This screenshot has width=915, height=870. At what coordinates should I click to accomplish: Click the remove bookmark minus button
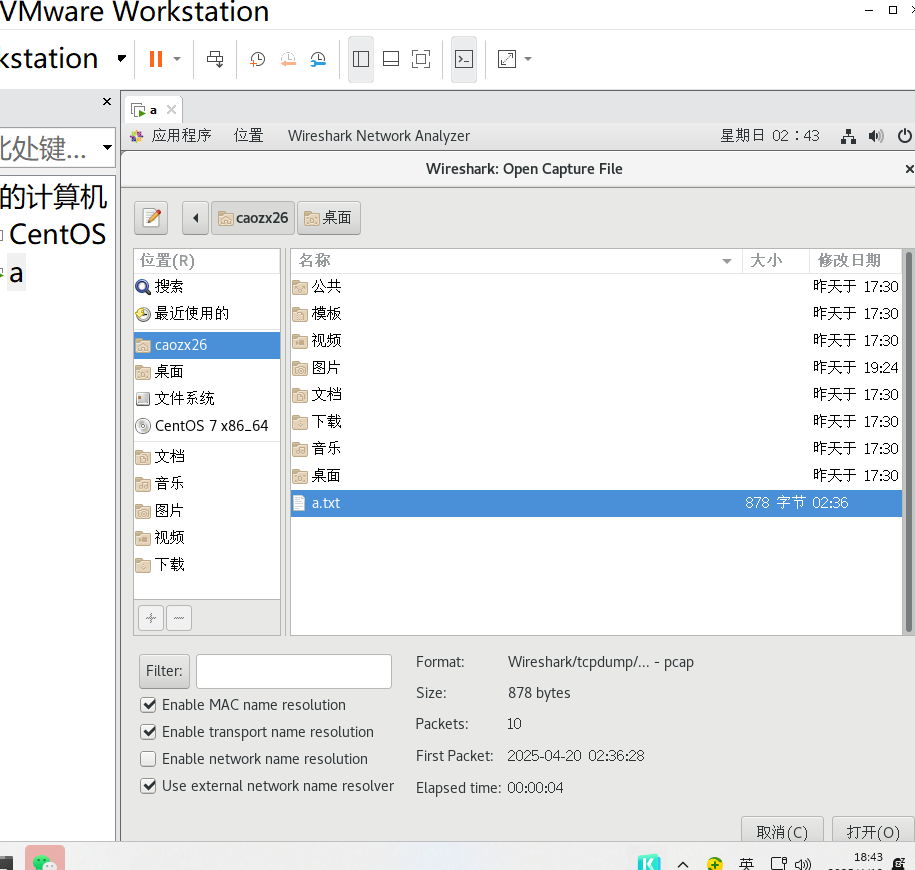[x=179, y=618]
